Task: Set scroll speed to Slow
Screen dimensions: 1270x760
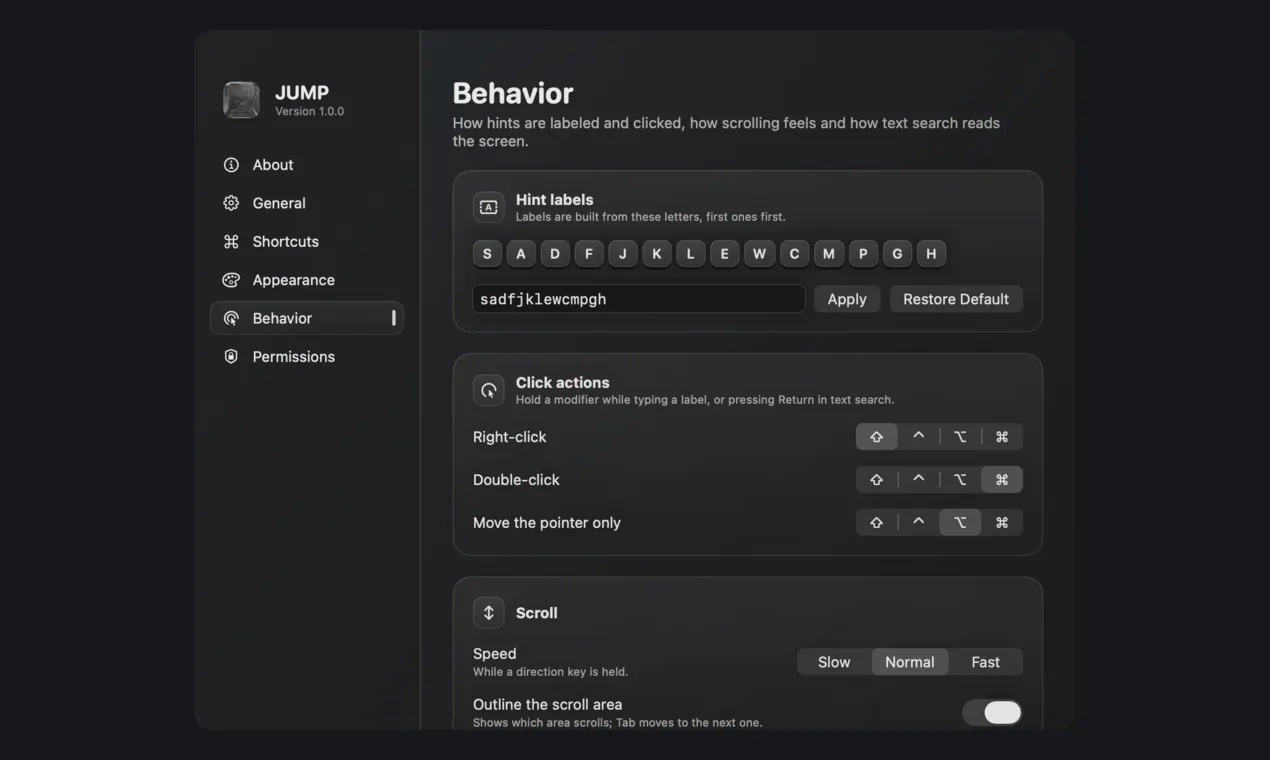Action: pos(834,662)
